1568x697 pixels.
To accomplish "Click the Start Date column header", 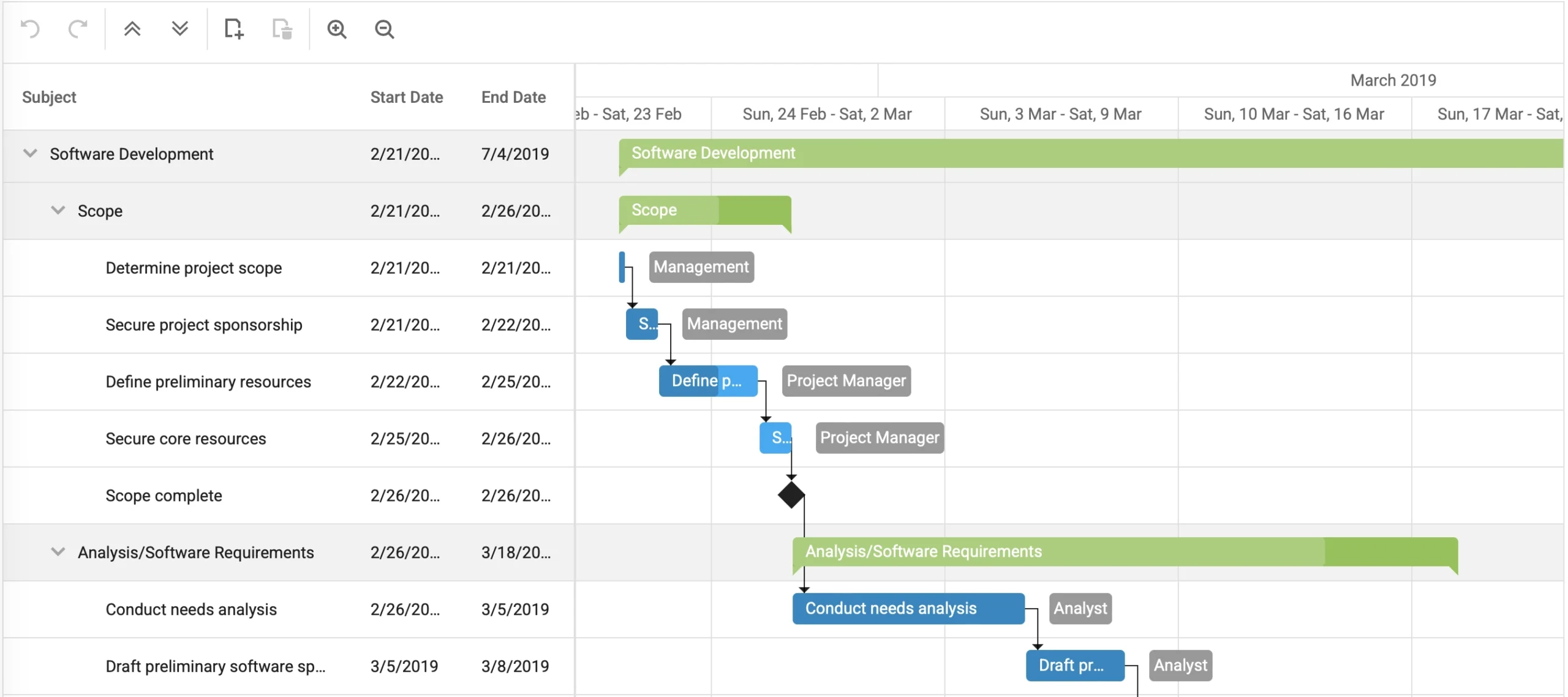I will pyautogui.click(x=406, y=96).
